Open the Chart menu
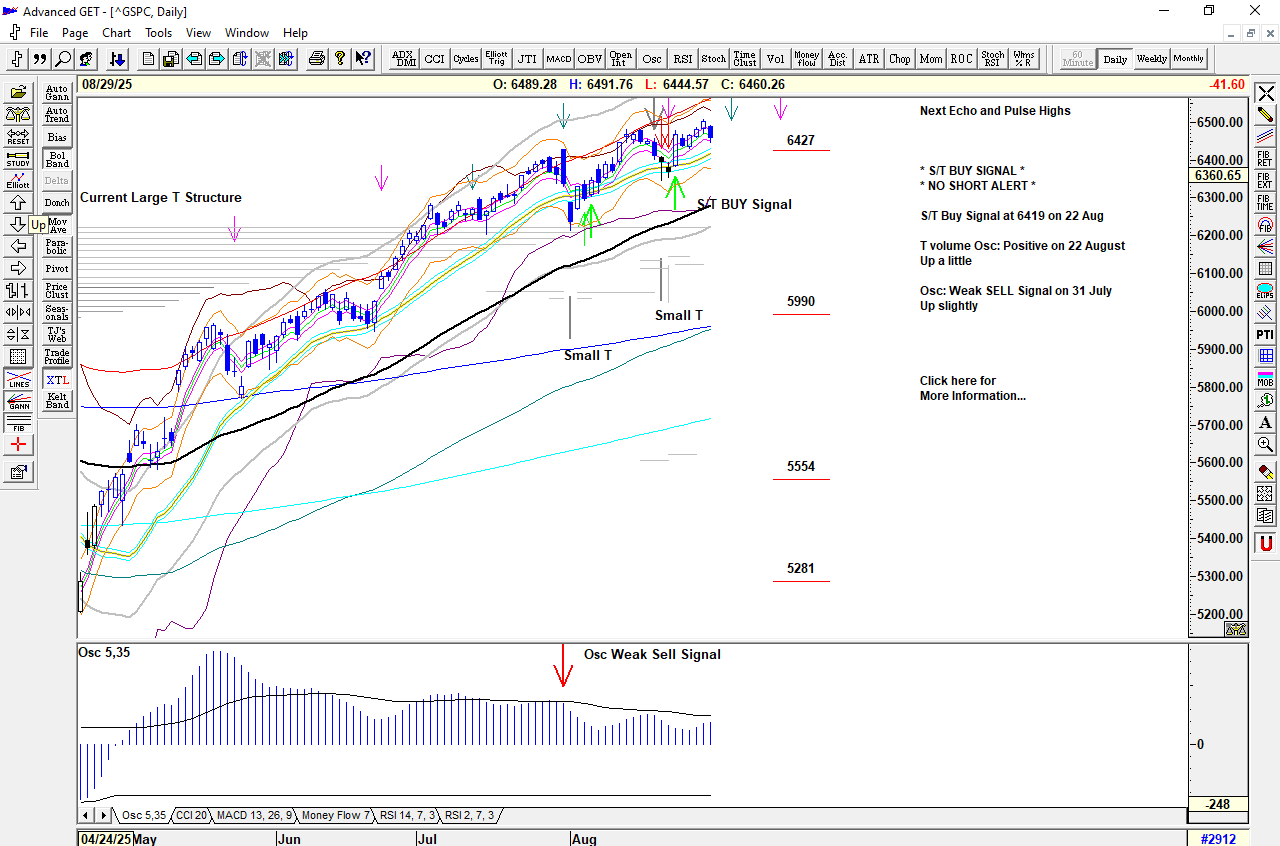Viewport: 1280px width, 846px height. click(x=116, y=33)
